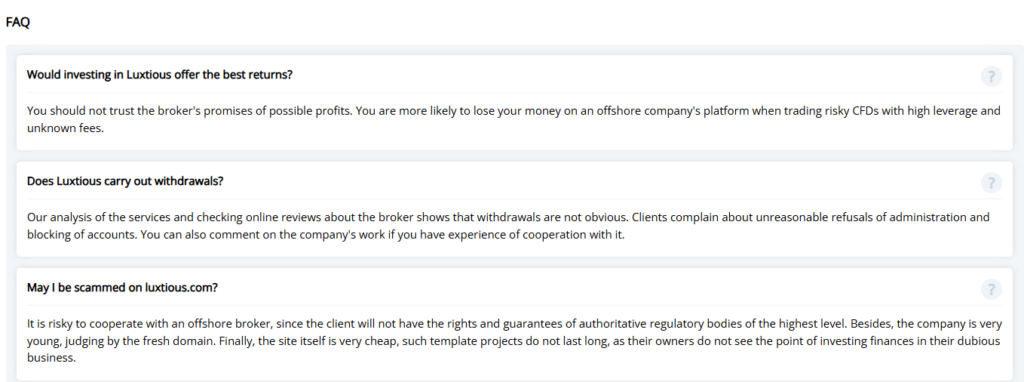Click the 'unknown fees.' text in the first answer
1024x382 pixels.
(x=65, y=129)
